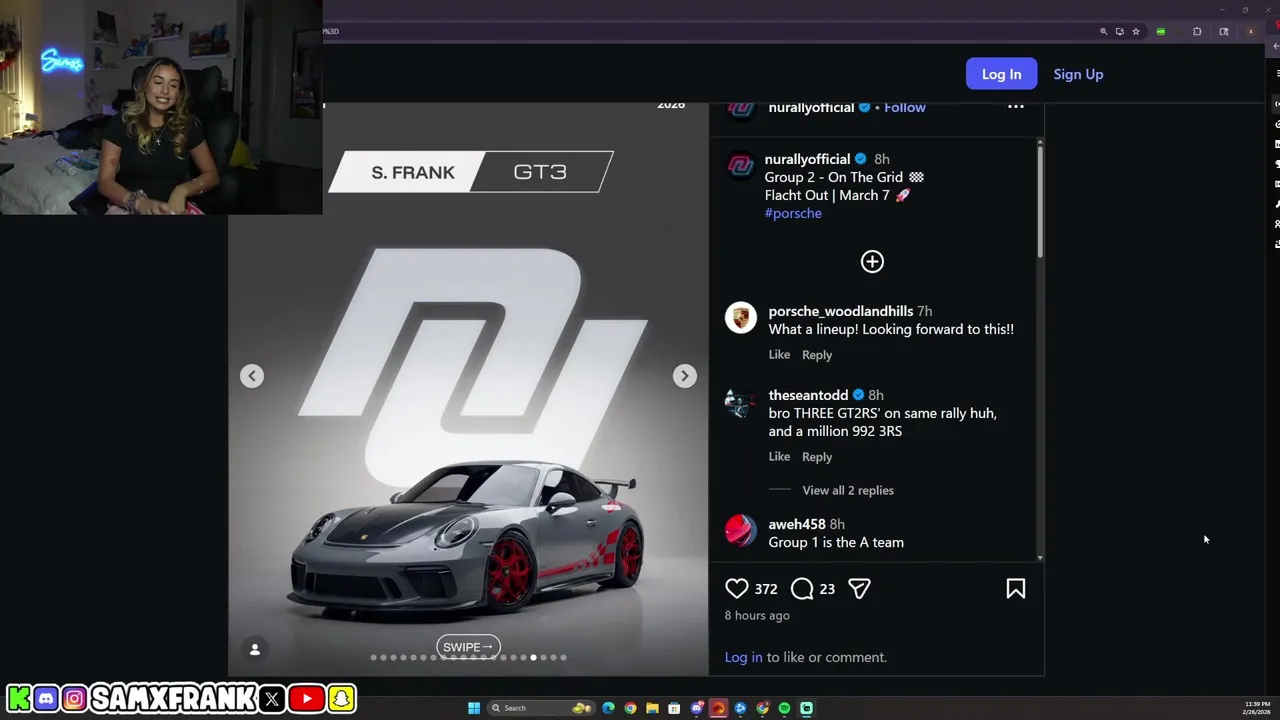The width and height of the screenshot is (1280, 720).
Task: Bookmark page with star icon
Action: tap(1136, 31)
